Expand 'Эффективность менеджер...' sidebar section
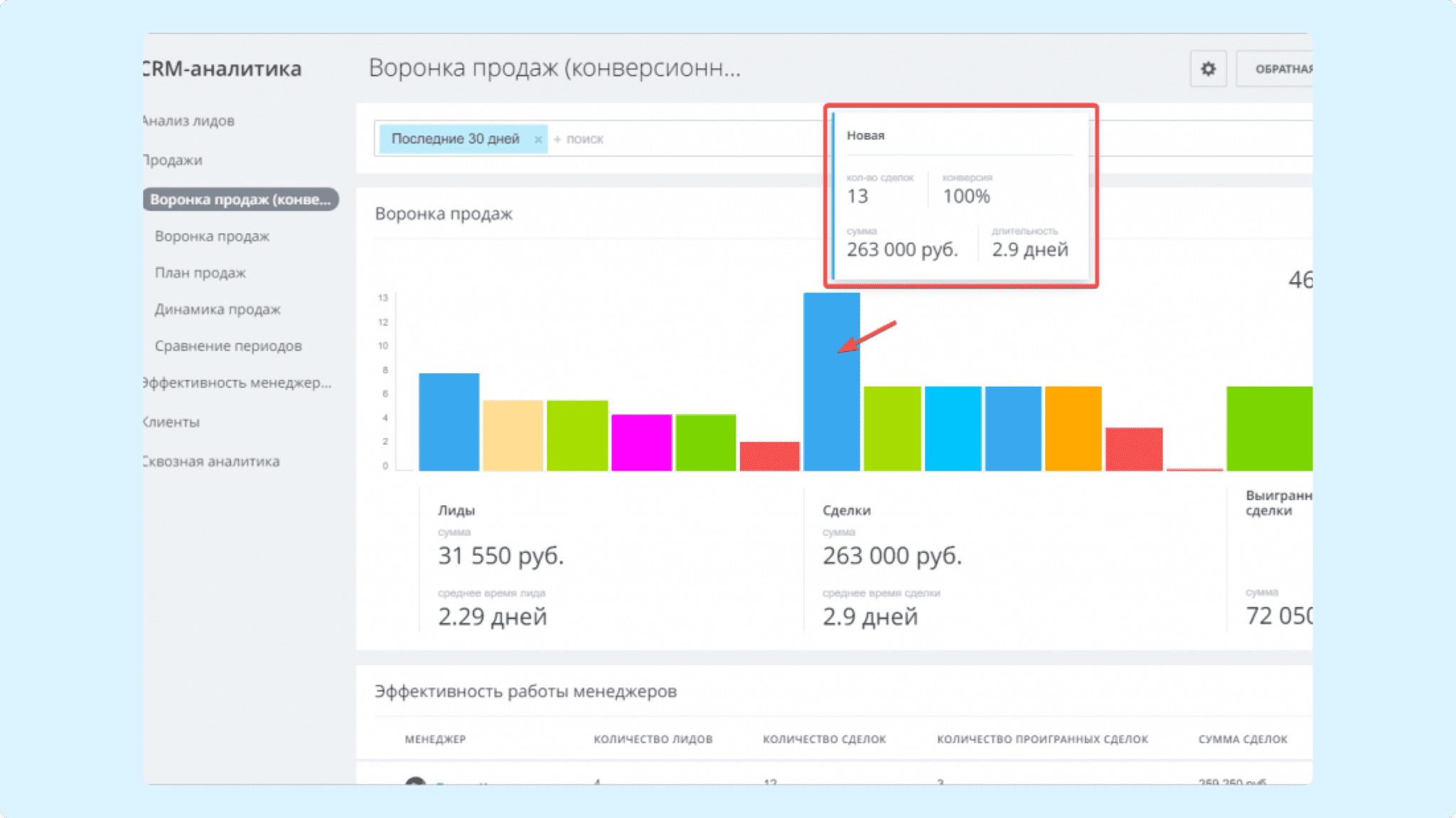 (237, 383)
